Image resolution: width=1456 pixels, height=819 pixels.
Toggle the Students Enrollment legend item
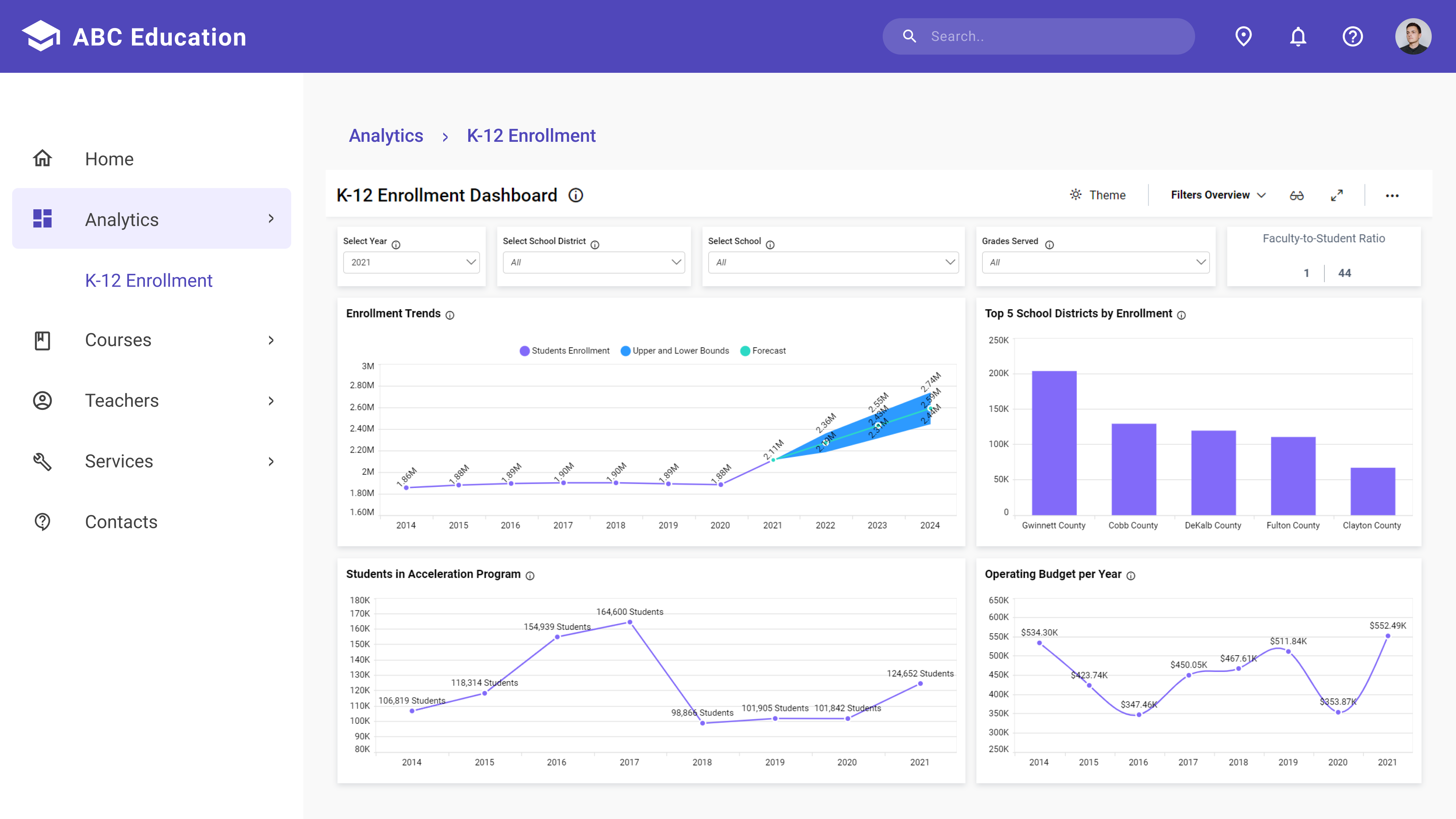click(x=564, y=350)
